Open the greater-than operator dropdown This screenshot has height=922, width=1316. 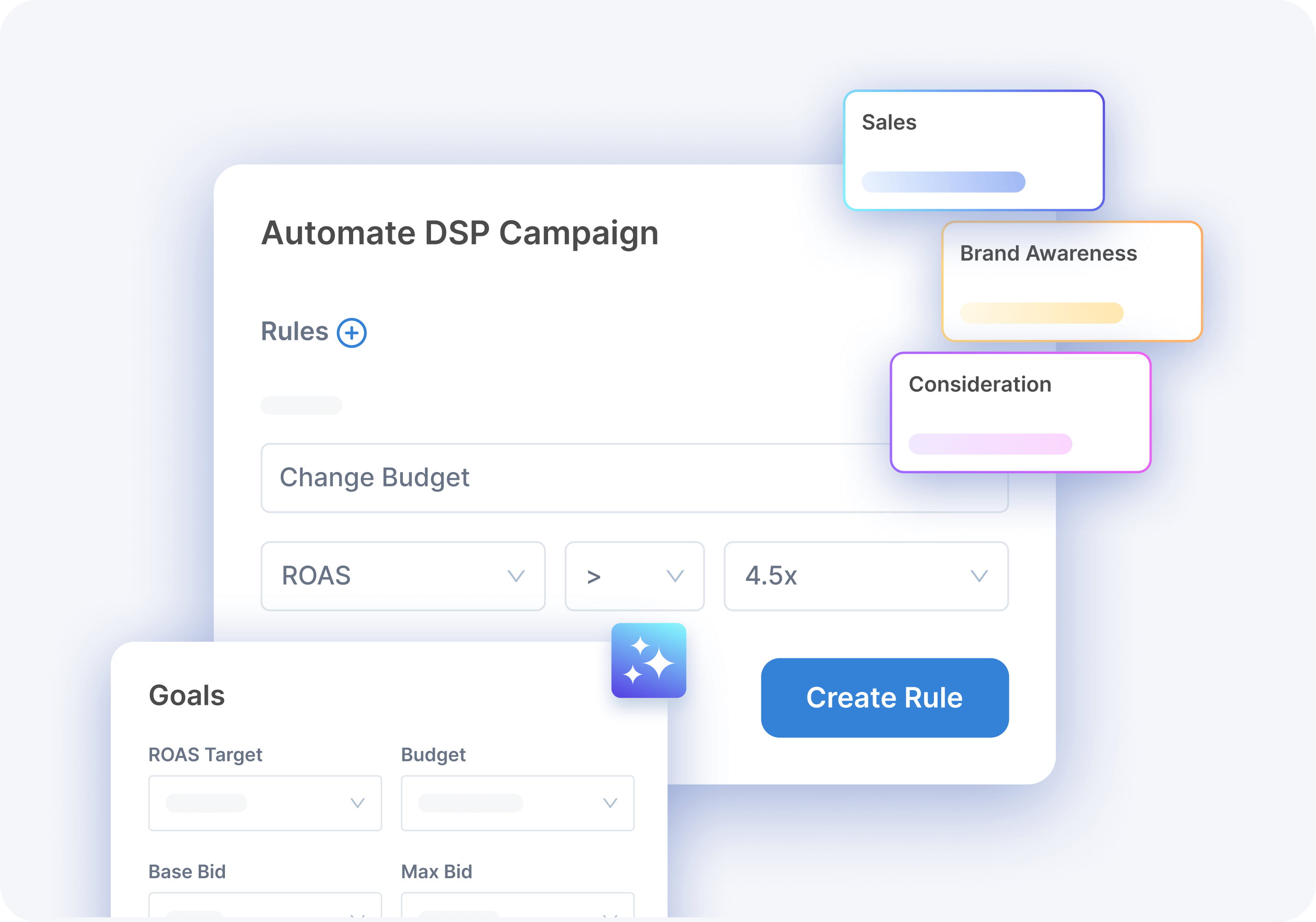tap(635, 576)
